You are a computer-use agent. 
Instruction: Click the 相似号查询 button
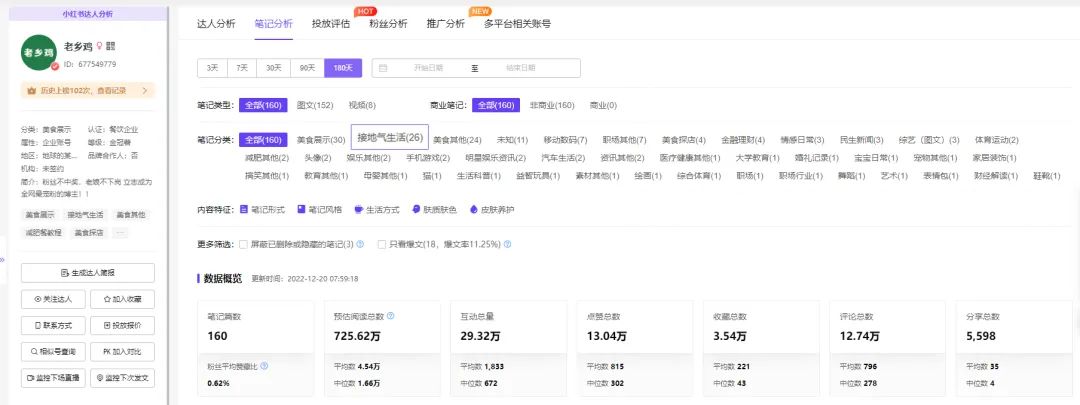pos(53,351)
